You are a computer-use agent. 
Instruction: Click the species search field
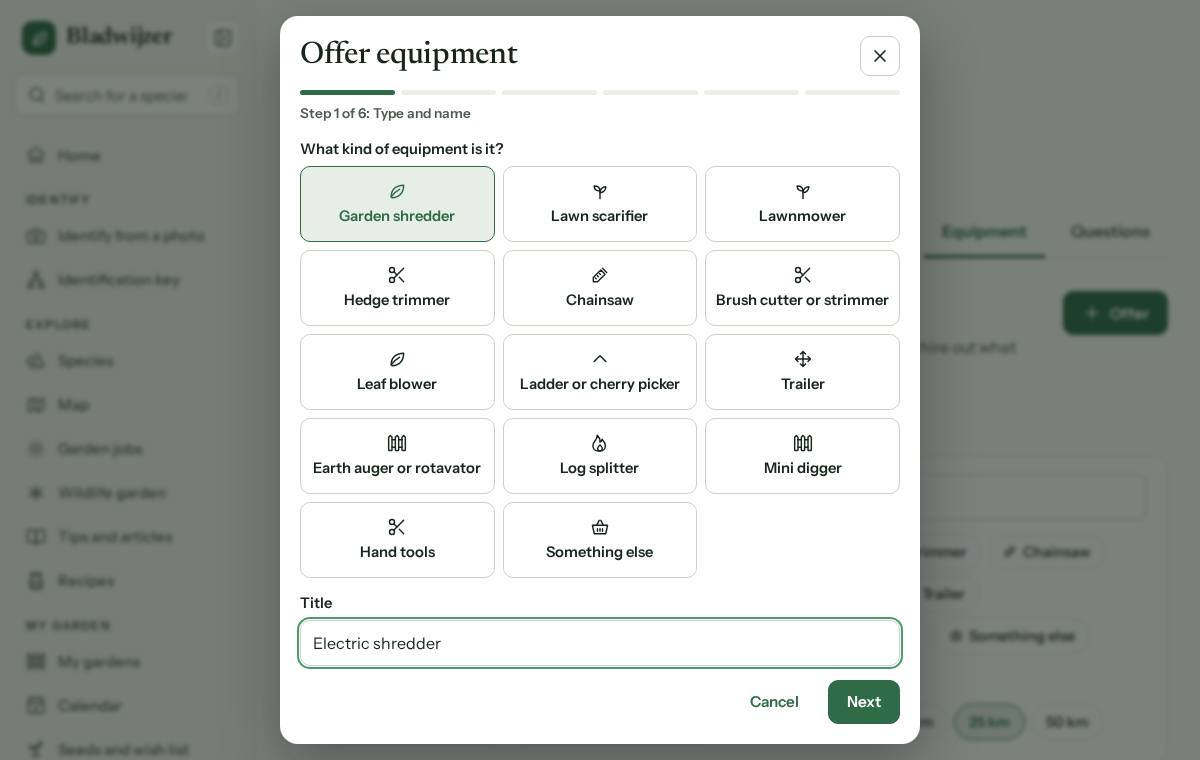(127, 95)
